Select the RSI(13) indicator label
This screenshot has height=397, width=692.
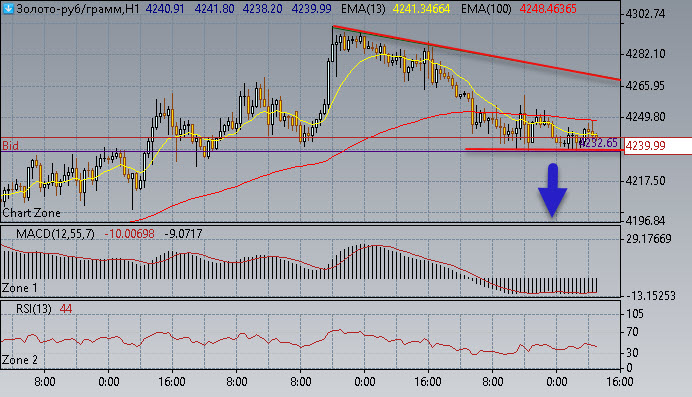(34, 309)
